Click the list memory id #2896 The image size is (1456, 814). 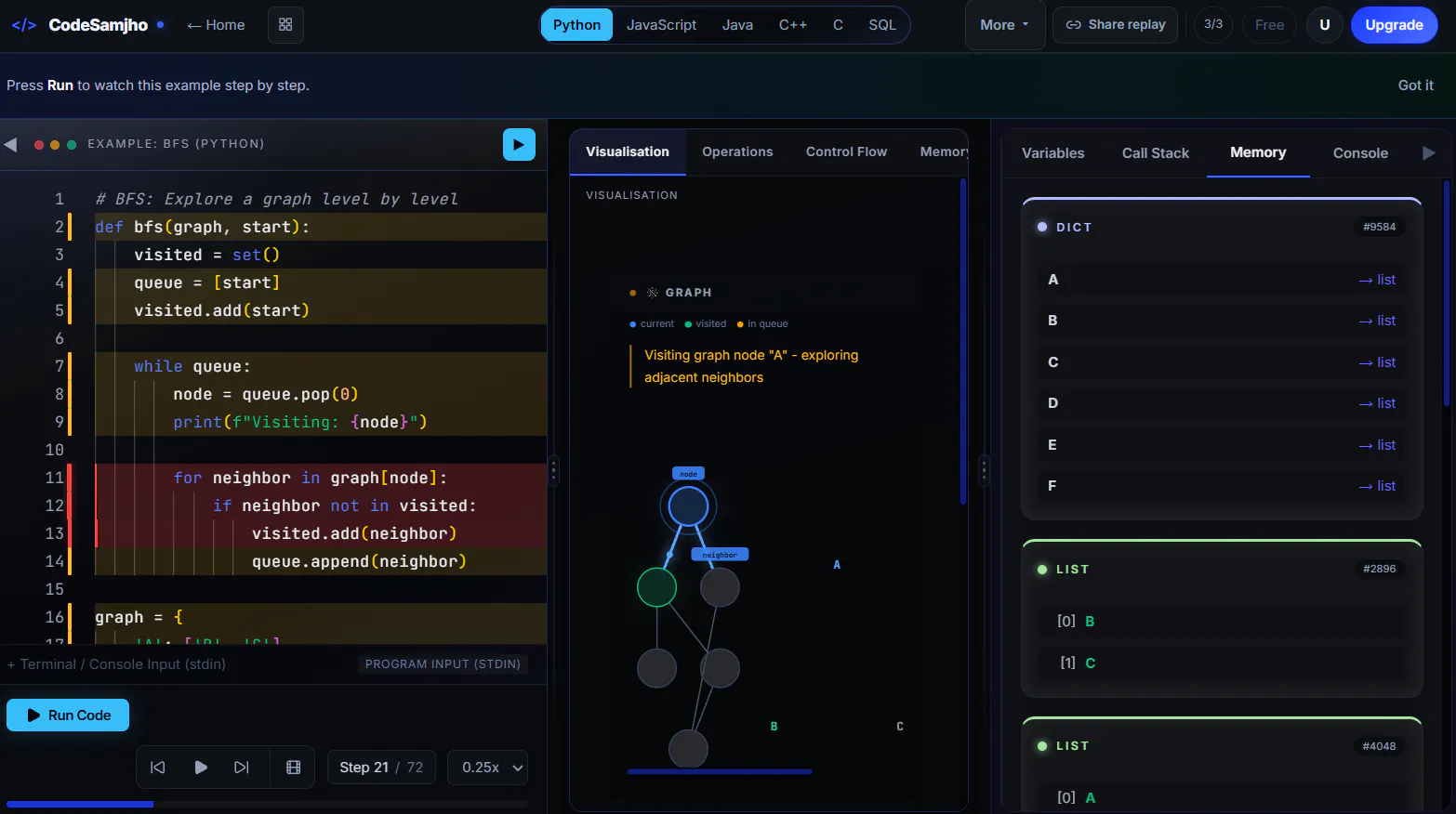(1379, 569)
